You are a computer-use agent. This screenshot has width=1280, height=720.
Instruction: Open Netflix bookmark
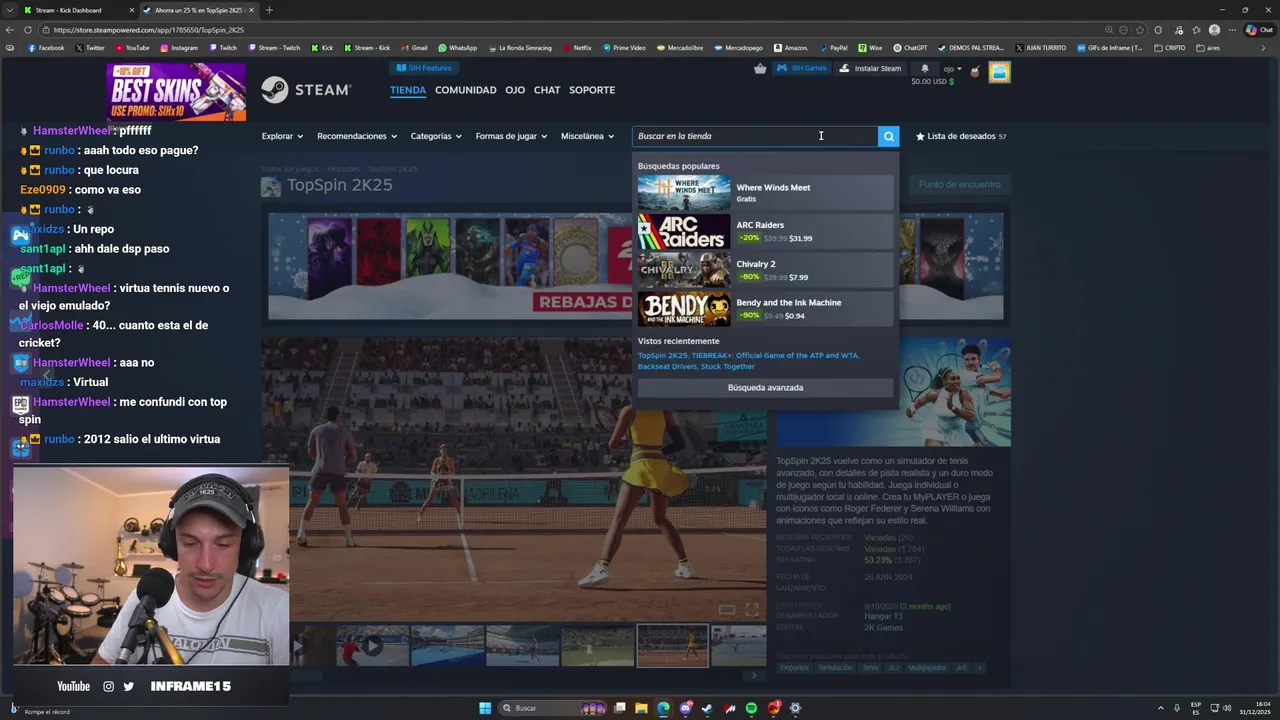577,47
